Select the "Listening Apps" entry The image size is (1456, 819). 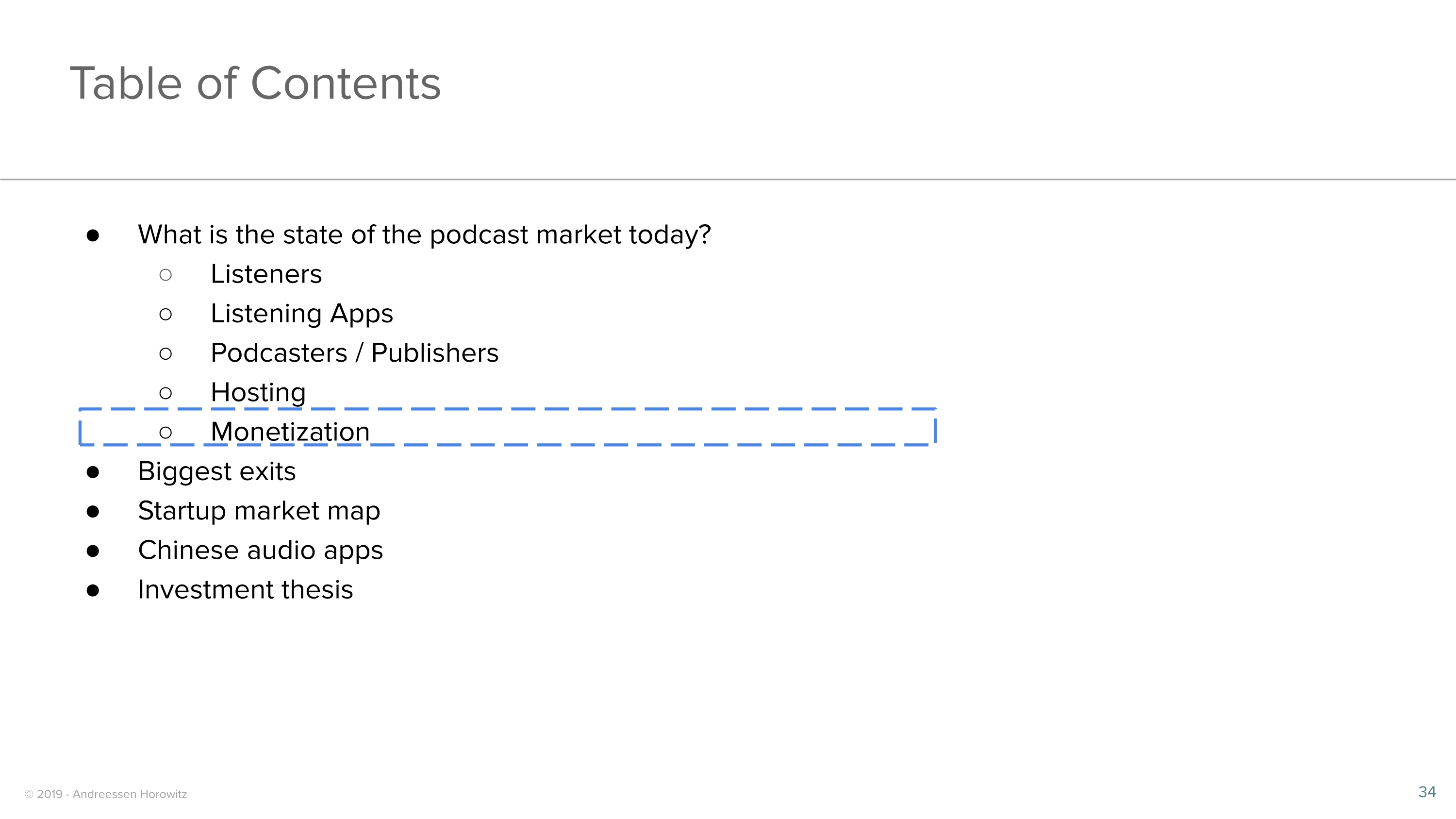coord(301,314)
